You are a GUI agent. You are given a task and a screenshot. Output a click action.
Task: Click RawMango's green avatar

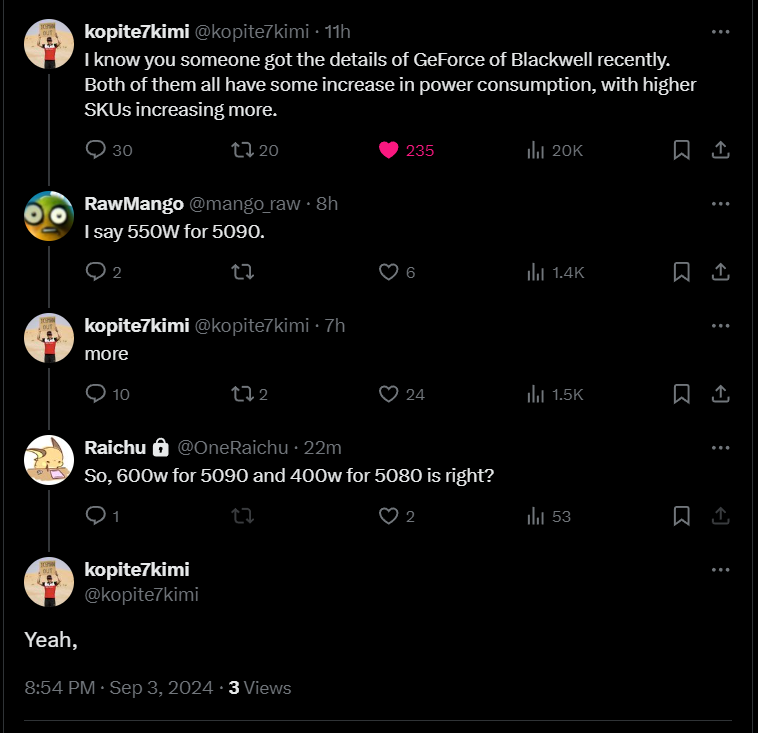49,216
